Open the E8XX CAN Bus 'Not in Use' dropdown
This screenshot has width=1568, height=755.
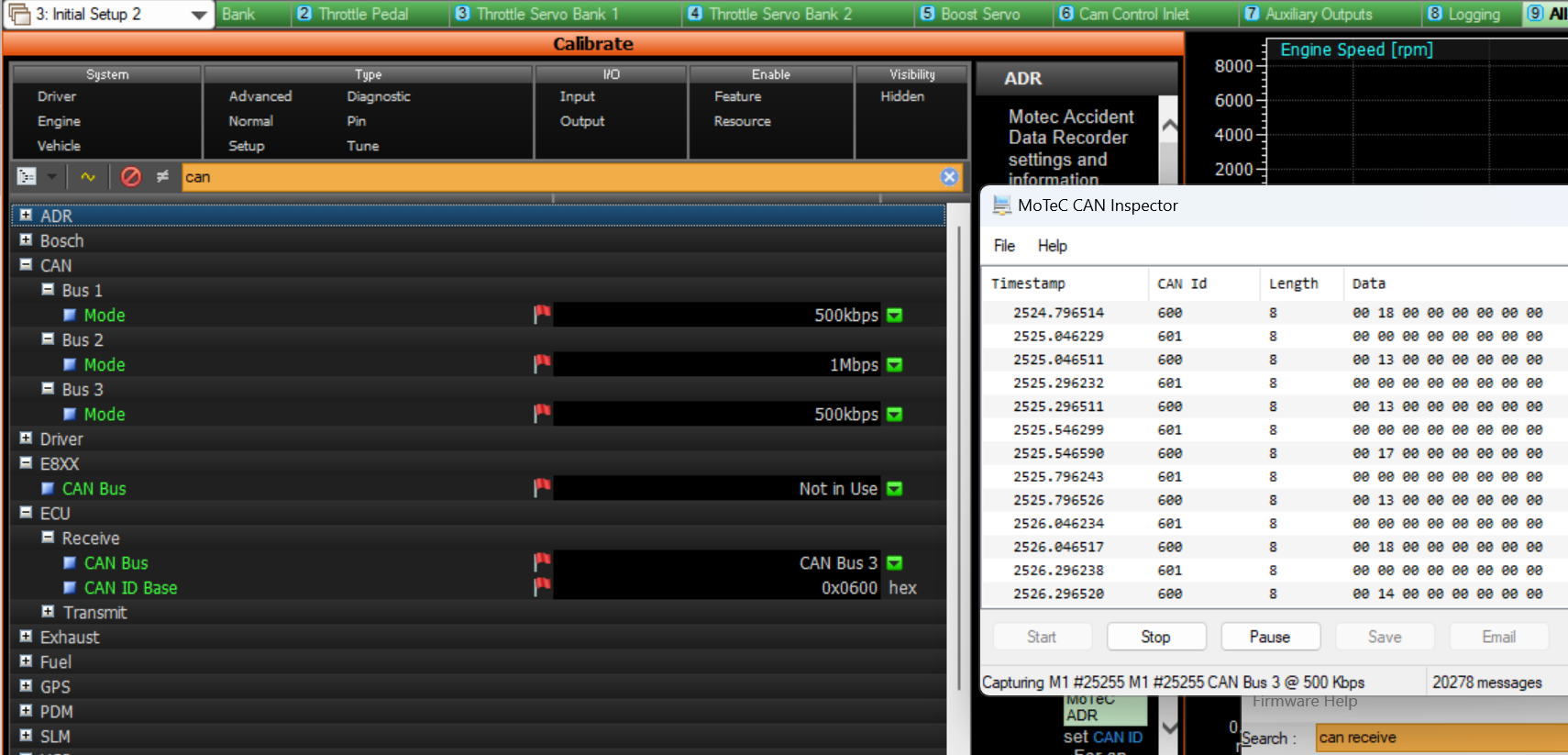tap(895, 489)
